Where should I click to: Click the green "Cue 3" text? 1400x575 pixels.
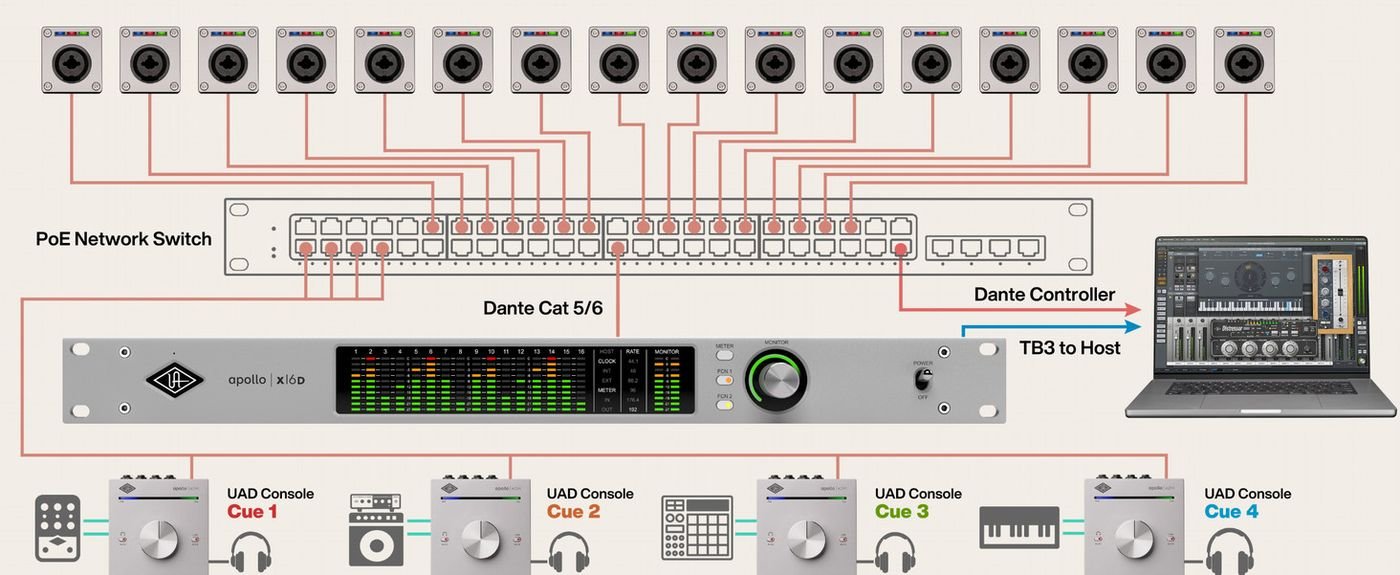point(902,512)
